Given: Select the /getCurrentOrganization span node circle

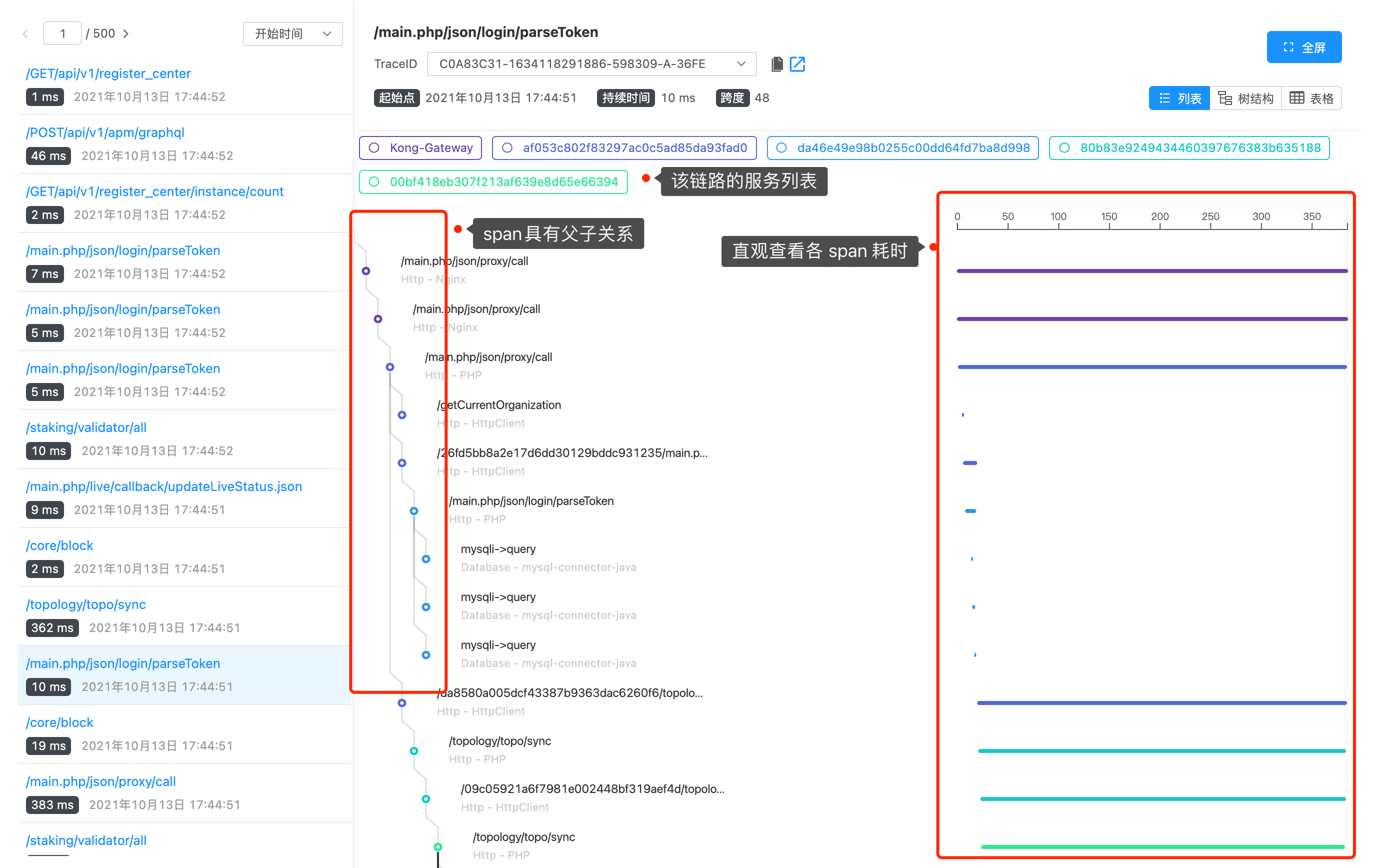Looking at the screenshot, I should (x=402, y=415).
